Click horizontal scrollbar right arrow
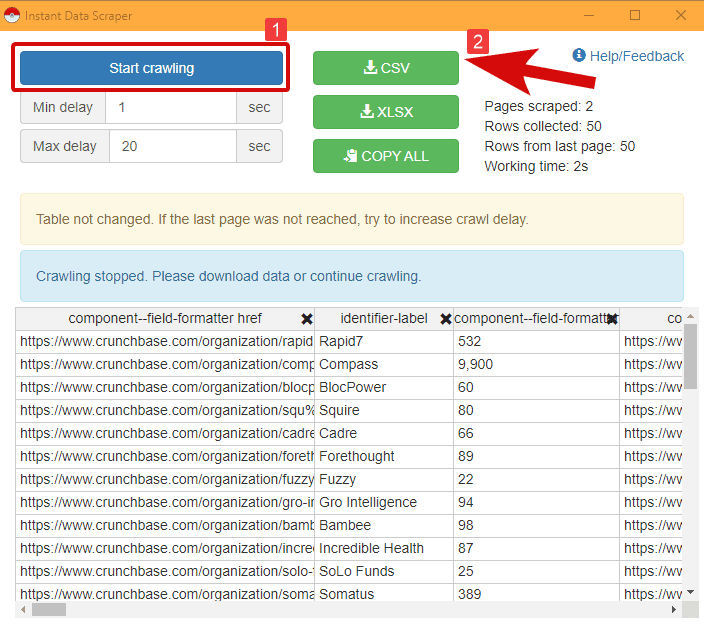Screen dimensions: 704x642 673,609
